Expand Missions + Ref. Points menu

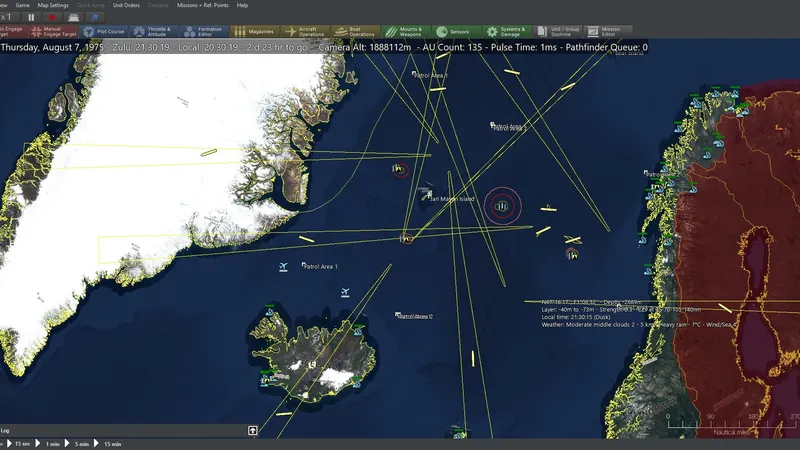[x=202, y=5]
